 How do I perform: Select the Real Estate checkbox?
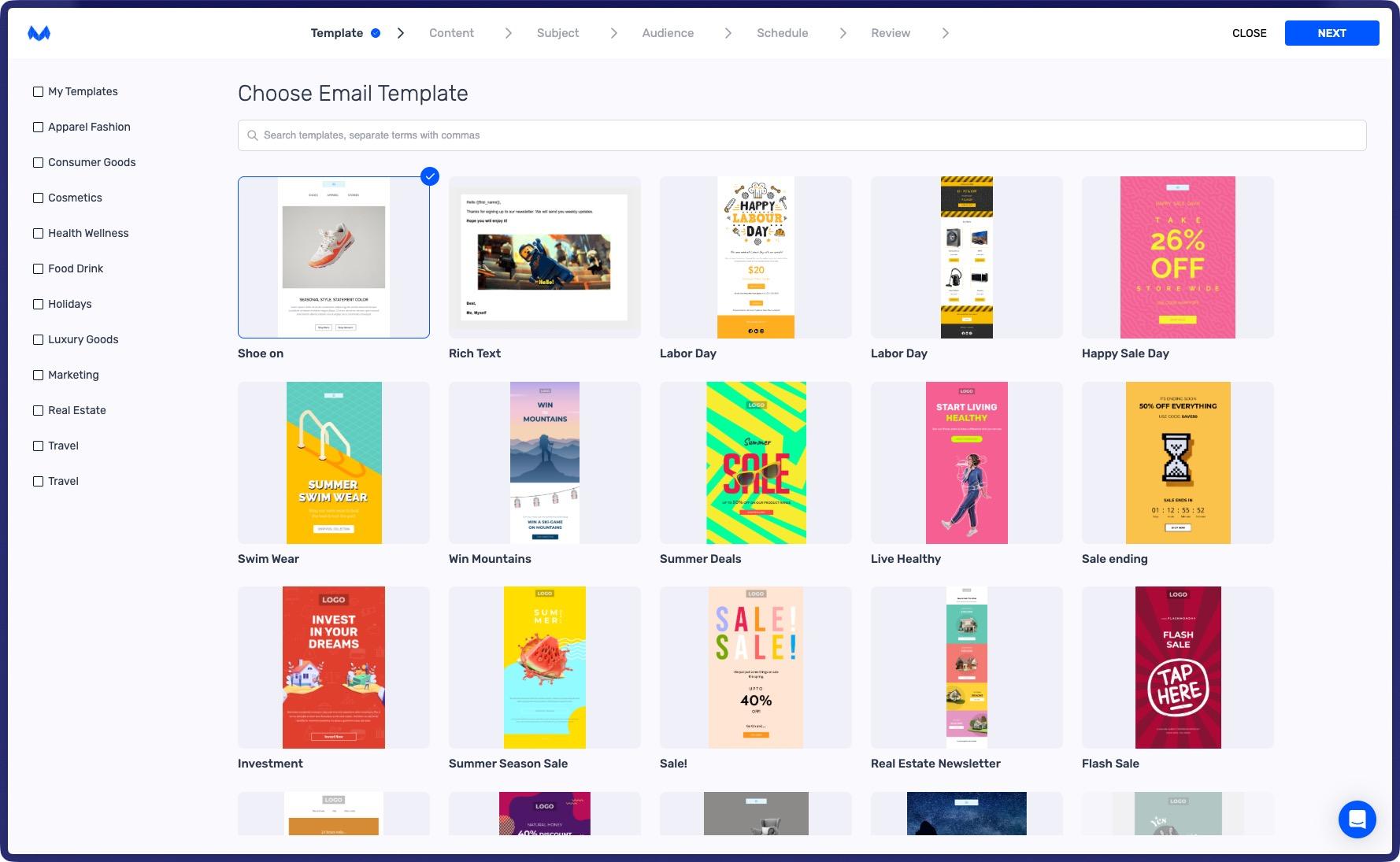(38, 410)
